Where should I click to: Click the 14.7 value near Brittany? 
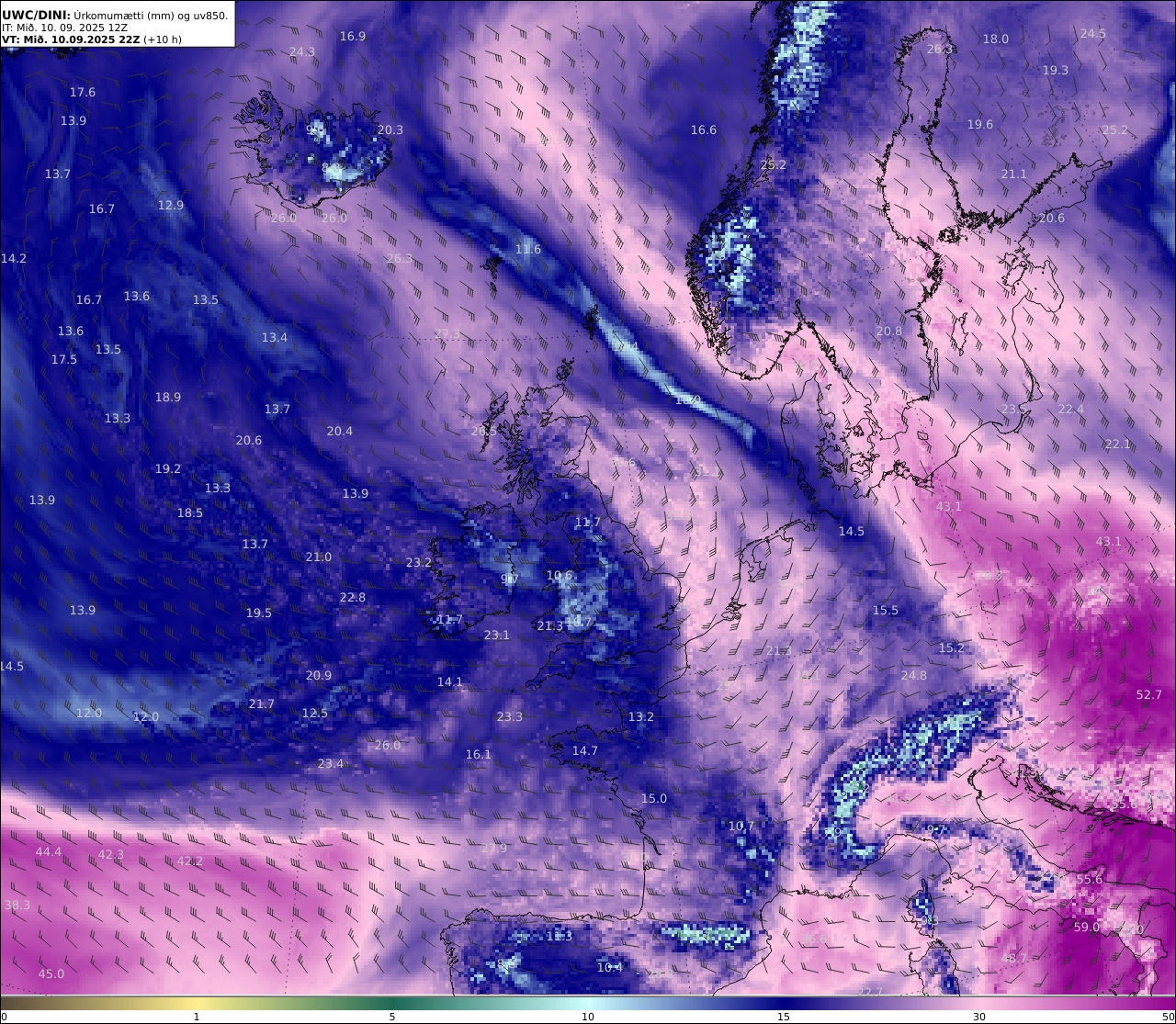[585, 750]
